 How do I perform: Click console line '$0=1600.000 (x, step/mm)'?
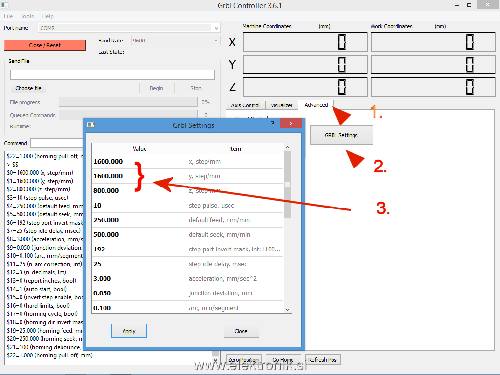pyautogui.click(x=40, y=173)
